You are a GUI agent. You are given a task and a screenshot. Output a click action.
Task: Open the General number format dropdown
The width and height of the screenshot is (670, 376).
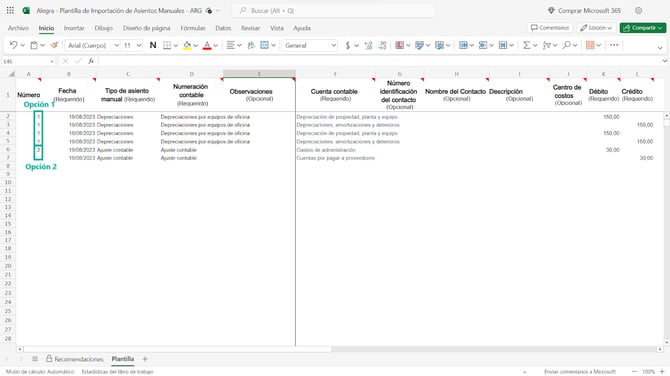pos(310,45)
